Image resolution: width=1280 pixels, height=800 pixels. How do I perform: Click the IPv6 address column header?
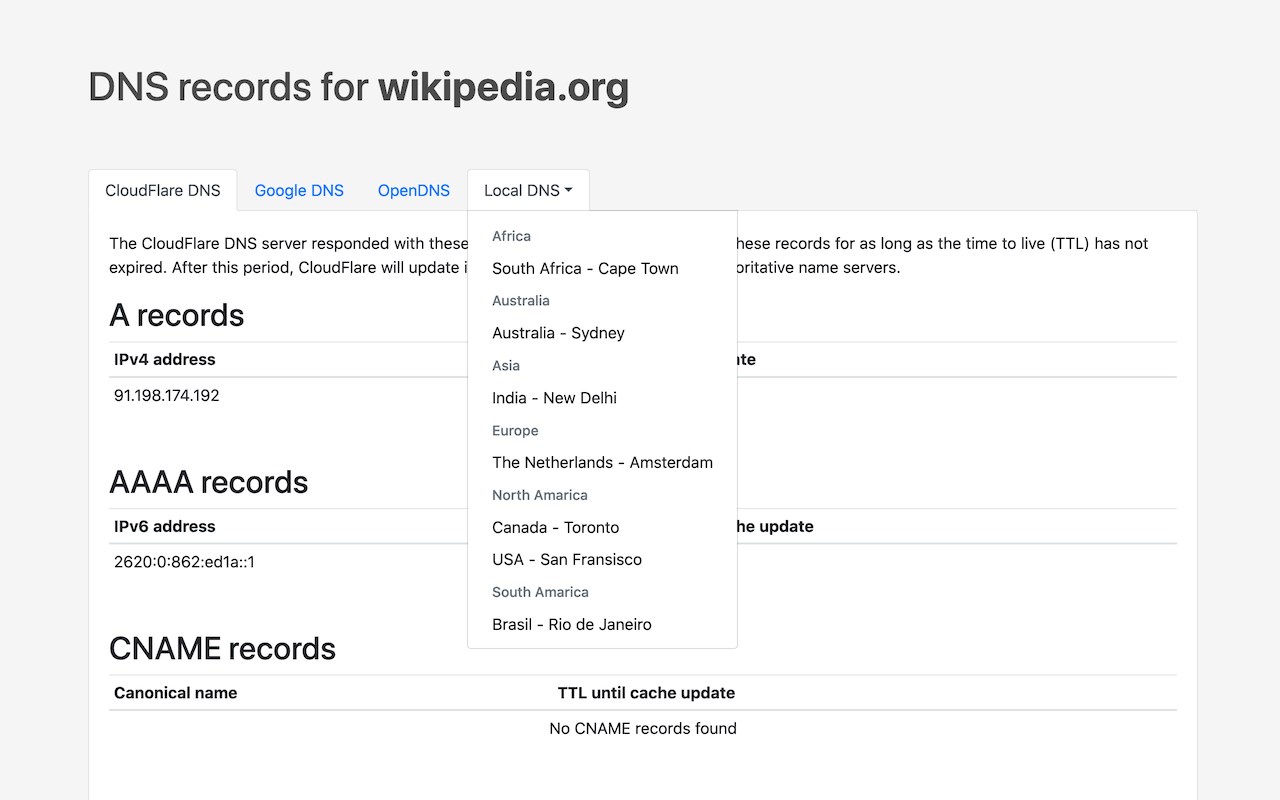click(x=165, y=526)
